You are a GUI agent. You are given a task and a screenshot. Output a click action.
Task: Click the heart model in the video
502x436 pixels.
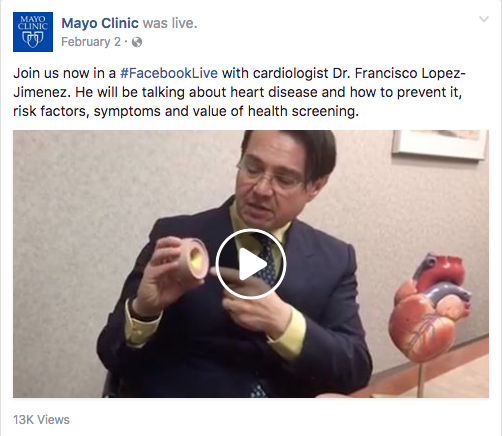tap(430, 307)
